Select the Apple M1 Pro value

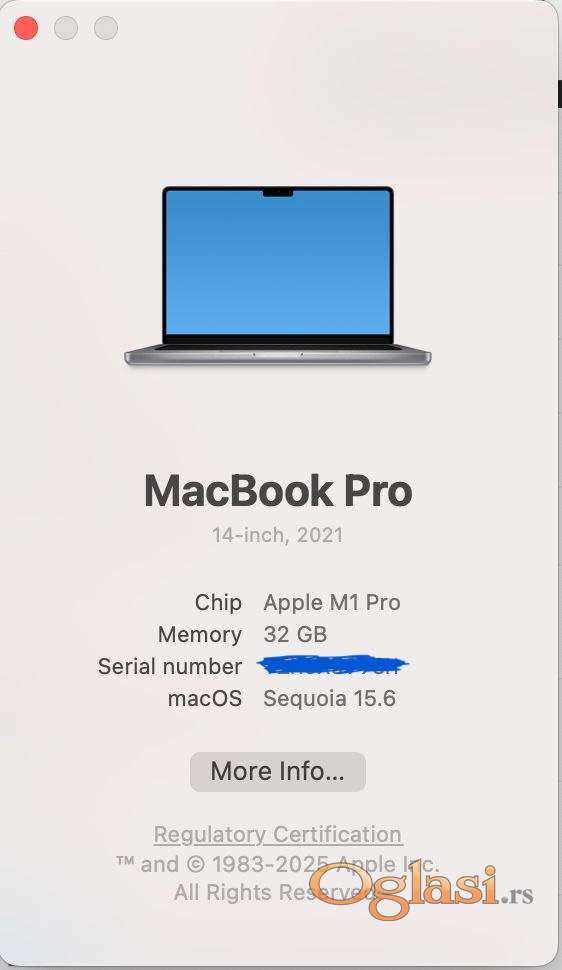[332, 603]
